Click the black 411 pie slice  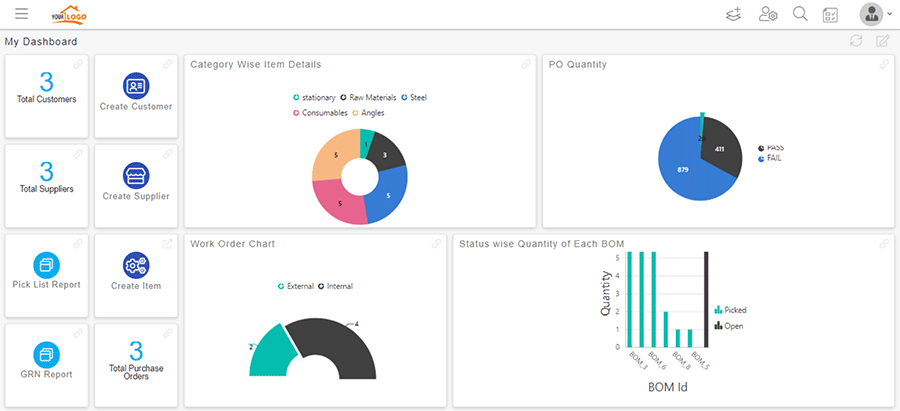pos(721,147)
